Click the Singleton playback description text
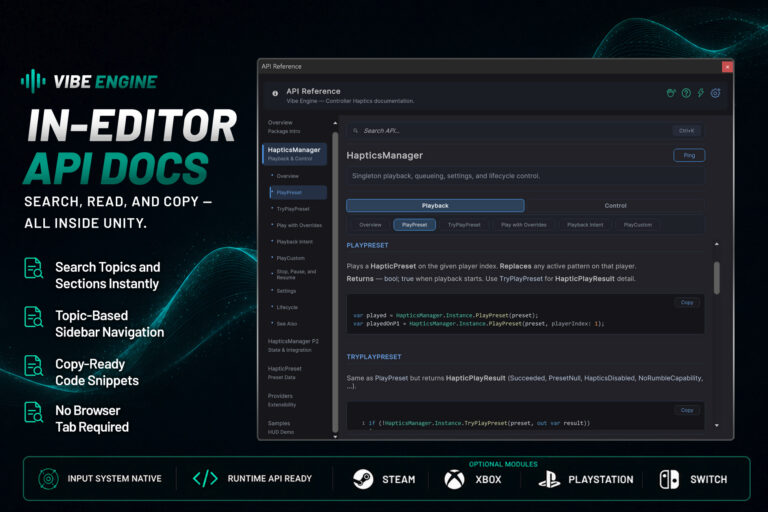768x512 pixels. coord(446,176)
